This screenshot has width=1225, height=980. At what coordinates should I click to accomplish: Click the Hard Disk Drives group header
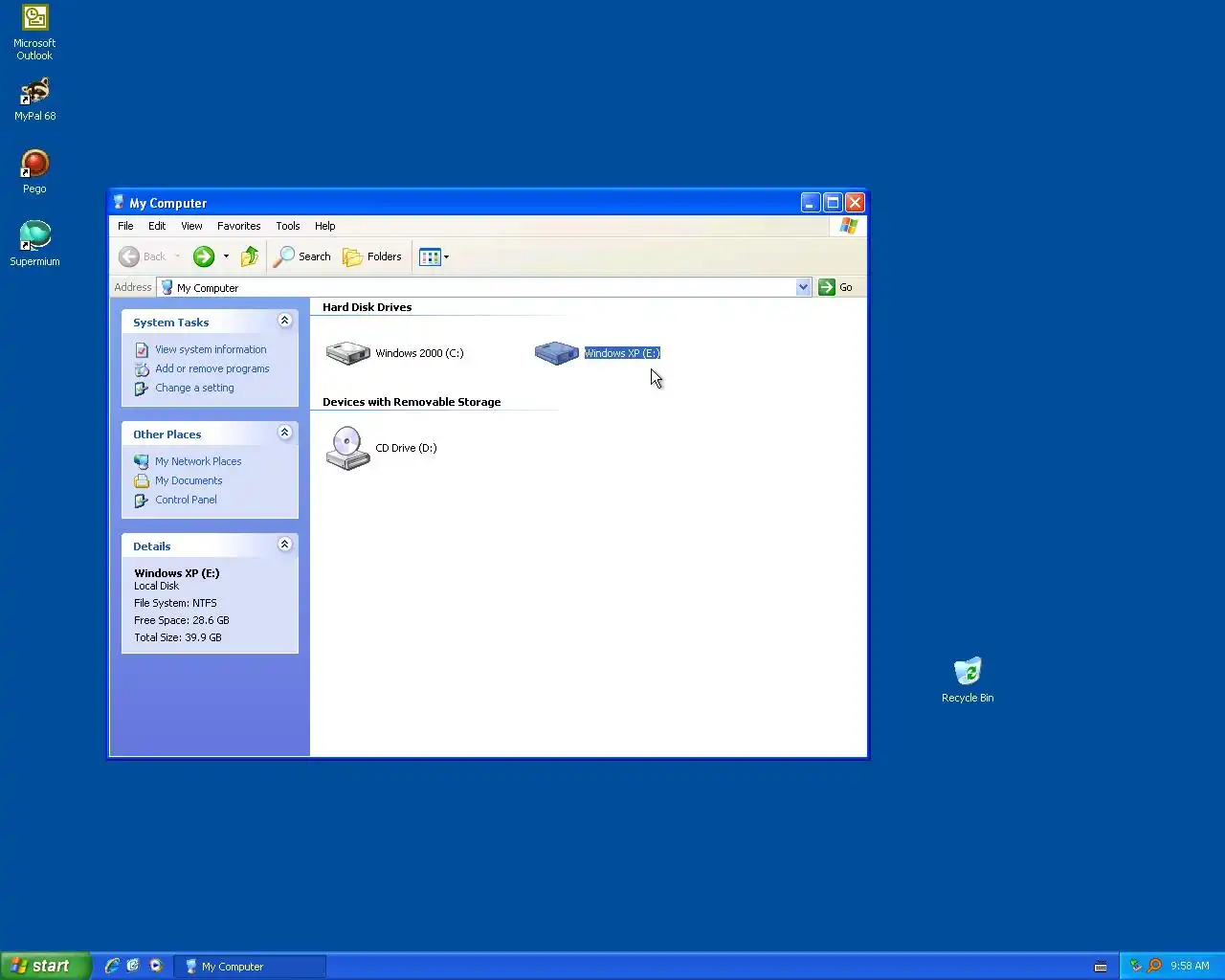coord(367,307)
